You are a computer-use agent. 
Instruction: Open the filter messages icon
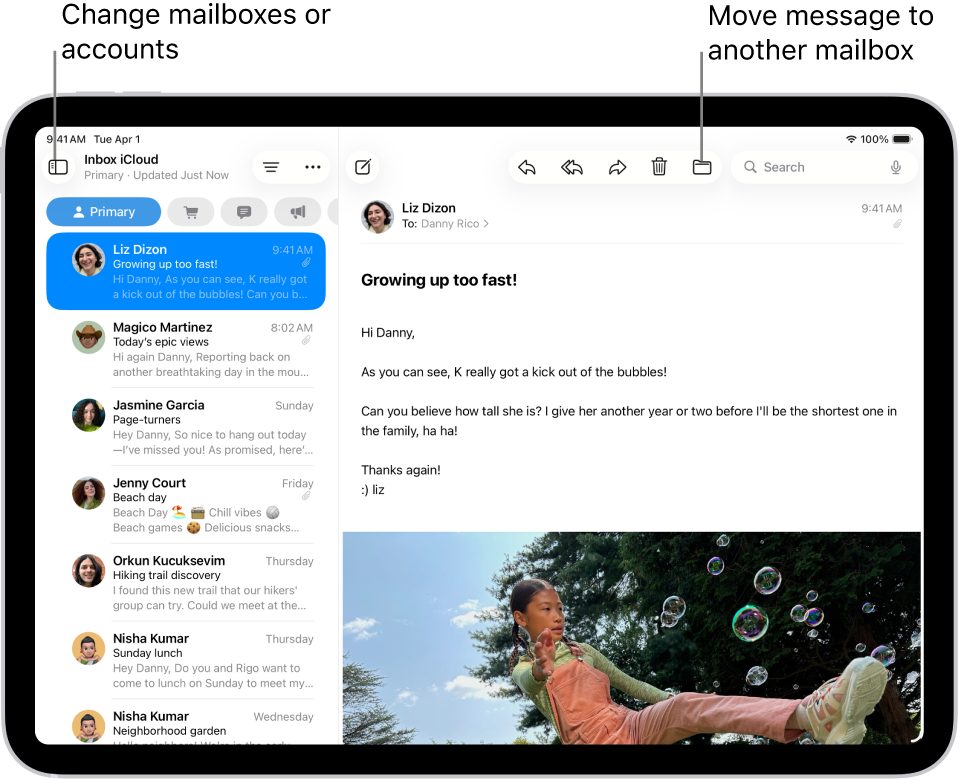270,167
